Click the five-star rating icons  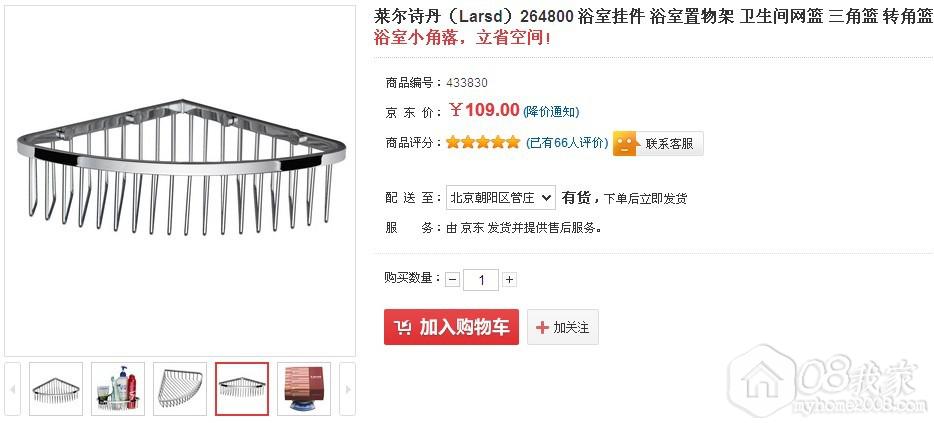pyautogui.click(x=482, y=142)
